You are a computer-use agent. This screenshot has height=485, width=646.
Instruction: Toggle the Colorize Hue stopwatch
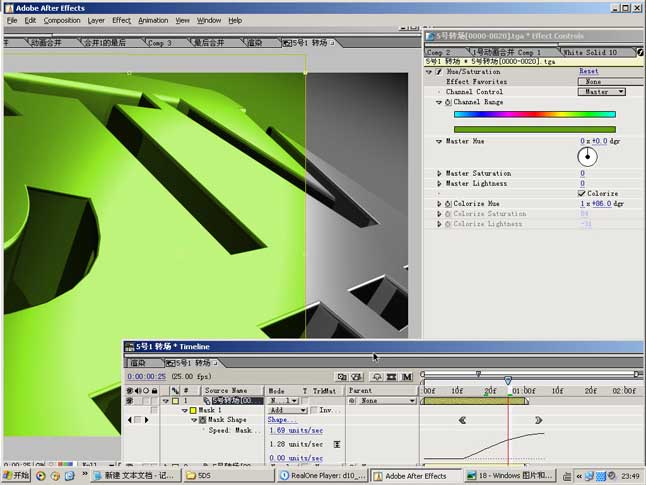tap(448, 204)
